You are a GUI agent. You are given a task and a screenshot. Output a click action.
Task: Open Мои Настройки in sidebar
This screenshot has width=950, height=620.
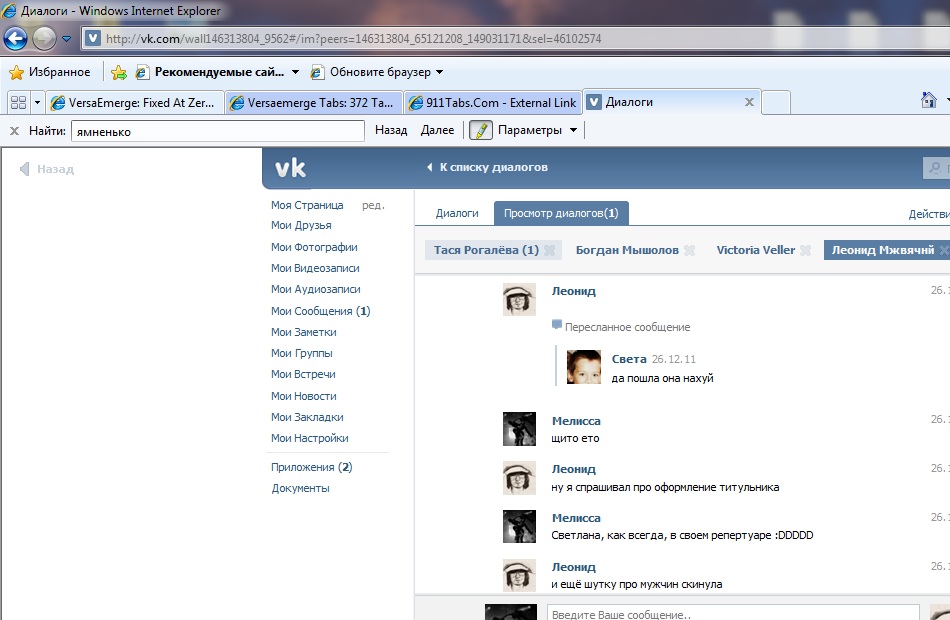click(x=310, y=438)
